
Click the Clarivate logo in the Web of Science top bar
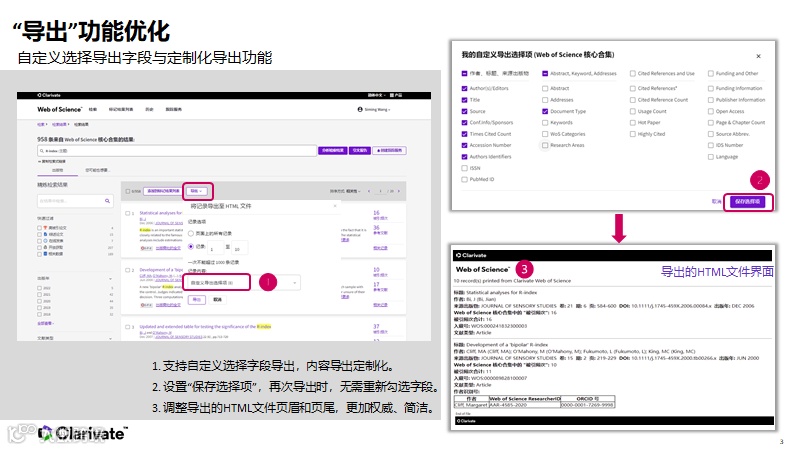pyautogui.click(x=49, y=95)
